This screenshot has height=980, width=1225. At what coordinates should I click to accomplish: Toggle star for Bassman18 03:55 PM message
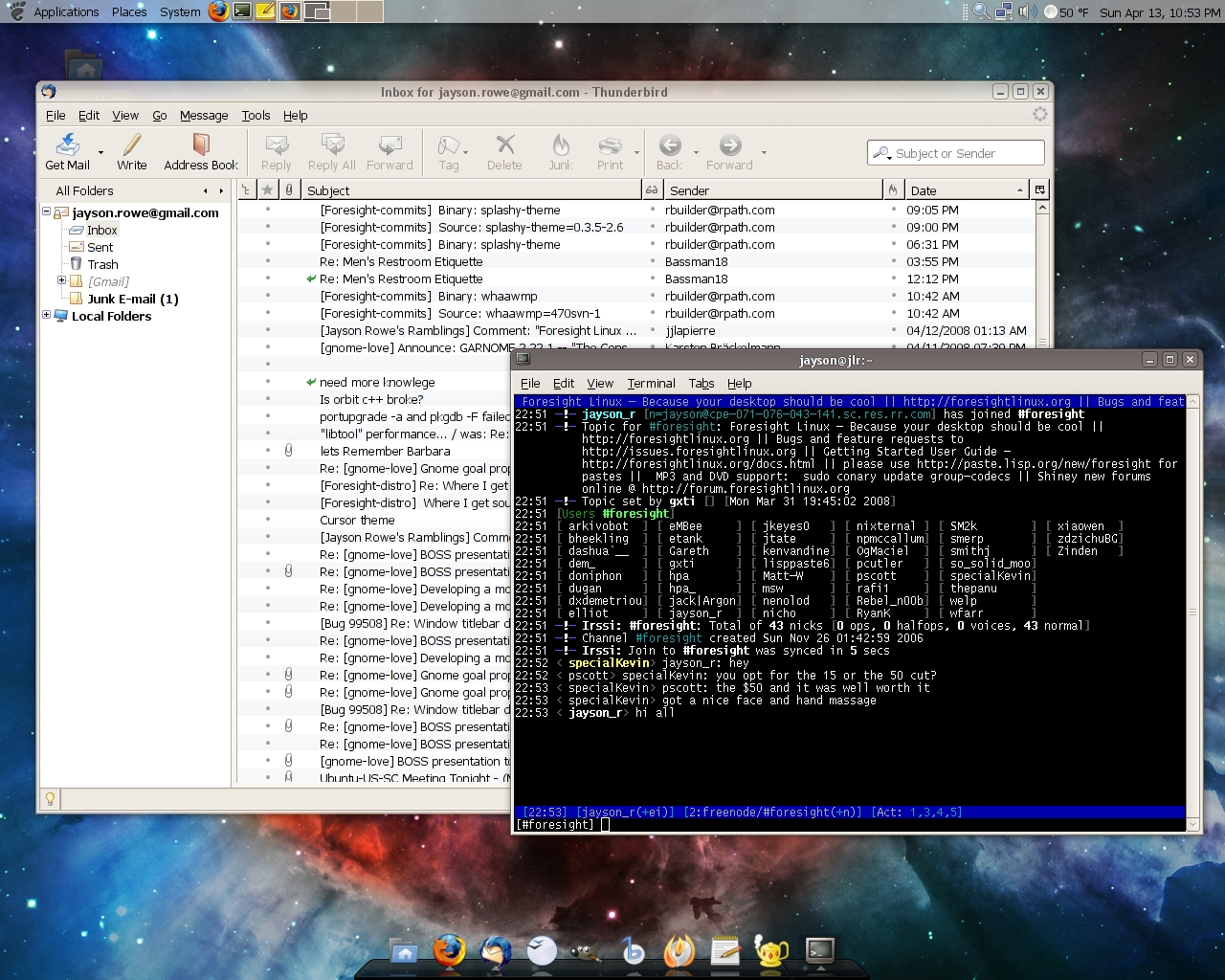tap(268, 261)
